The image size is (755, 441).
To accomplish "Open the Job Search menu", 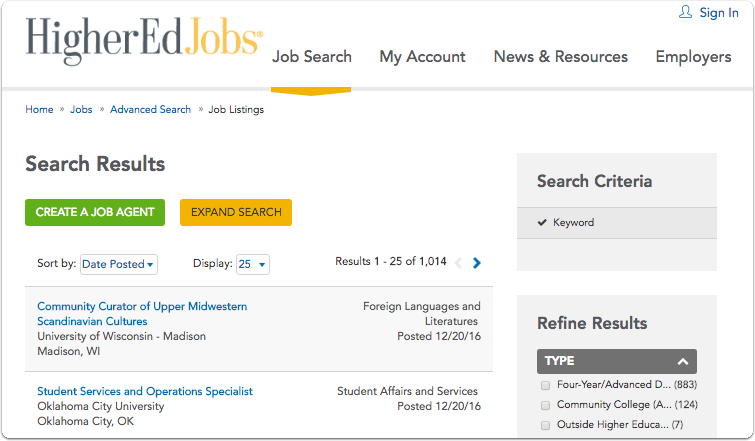I will point(312,57).
